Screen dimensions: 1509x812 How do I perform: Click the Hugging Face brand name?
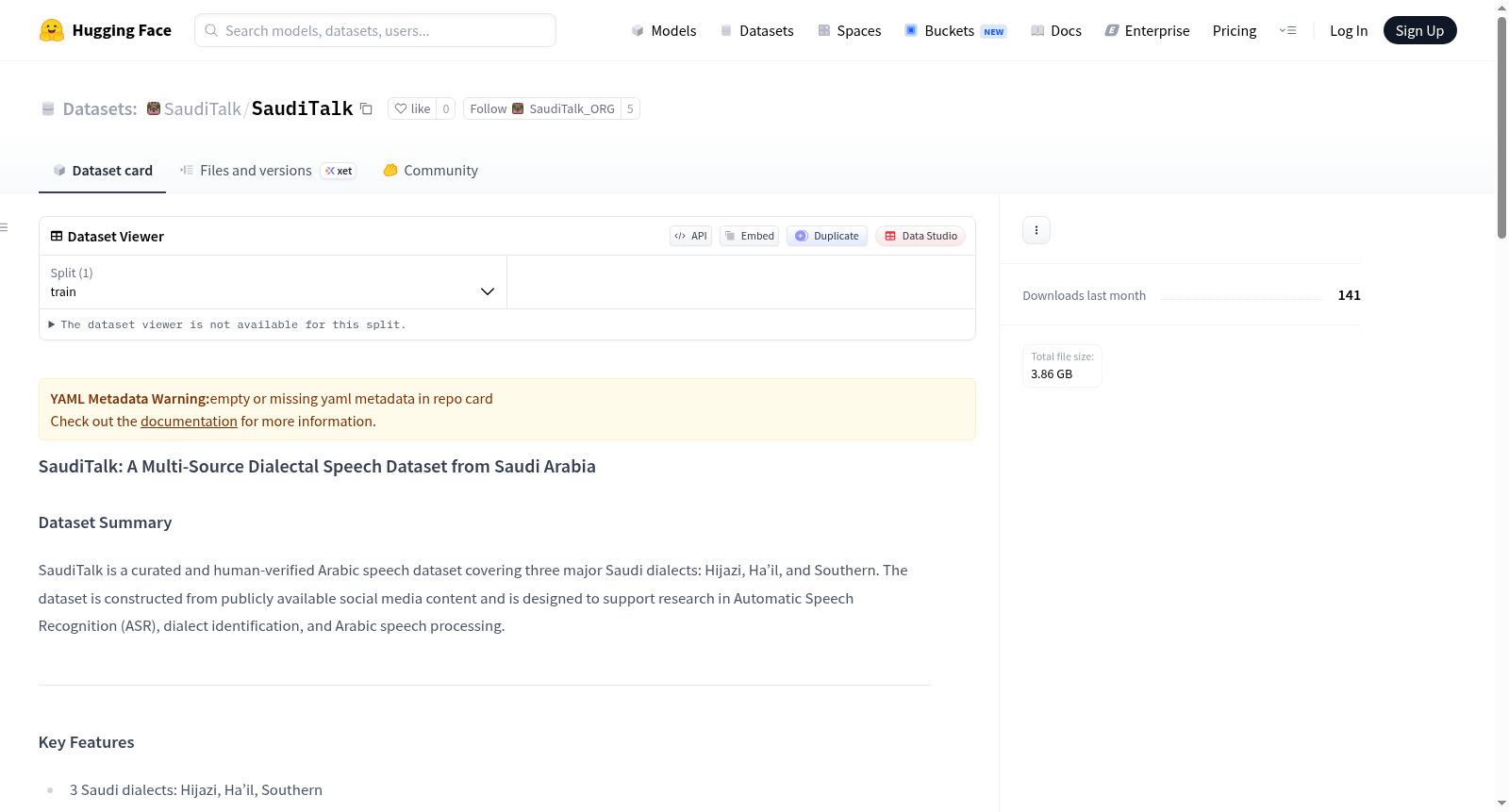122,30
